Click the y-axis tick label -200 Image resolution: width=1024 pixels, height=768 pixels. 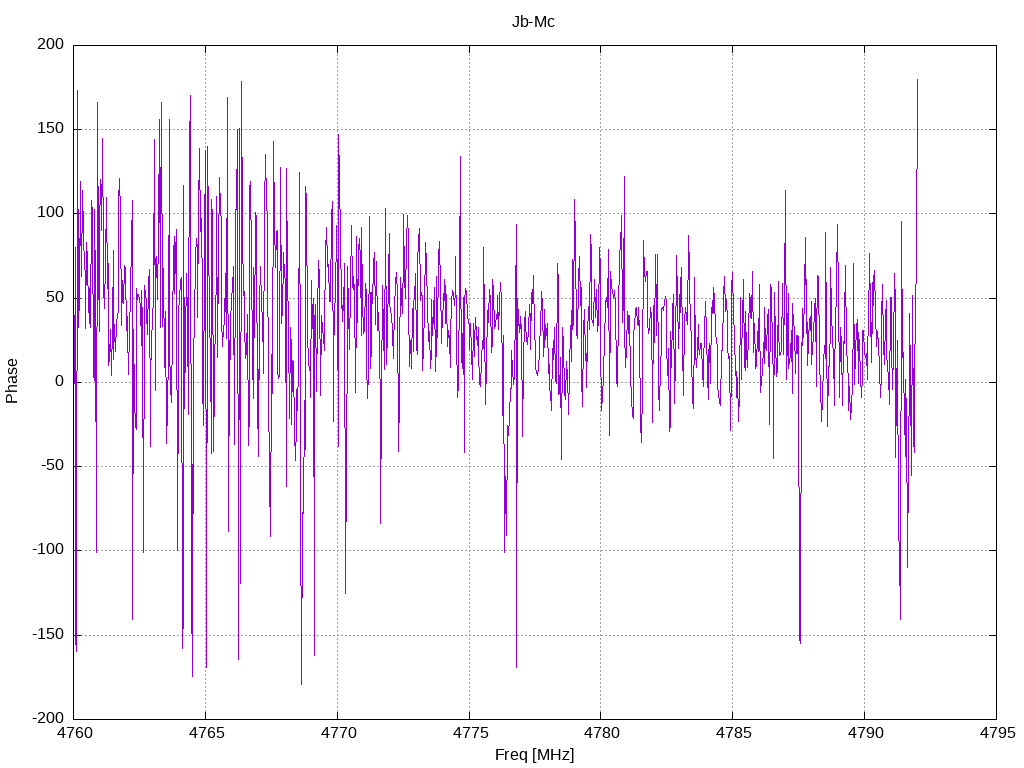coord(48,718)
